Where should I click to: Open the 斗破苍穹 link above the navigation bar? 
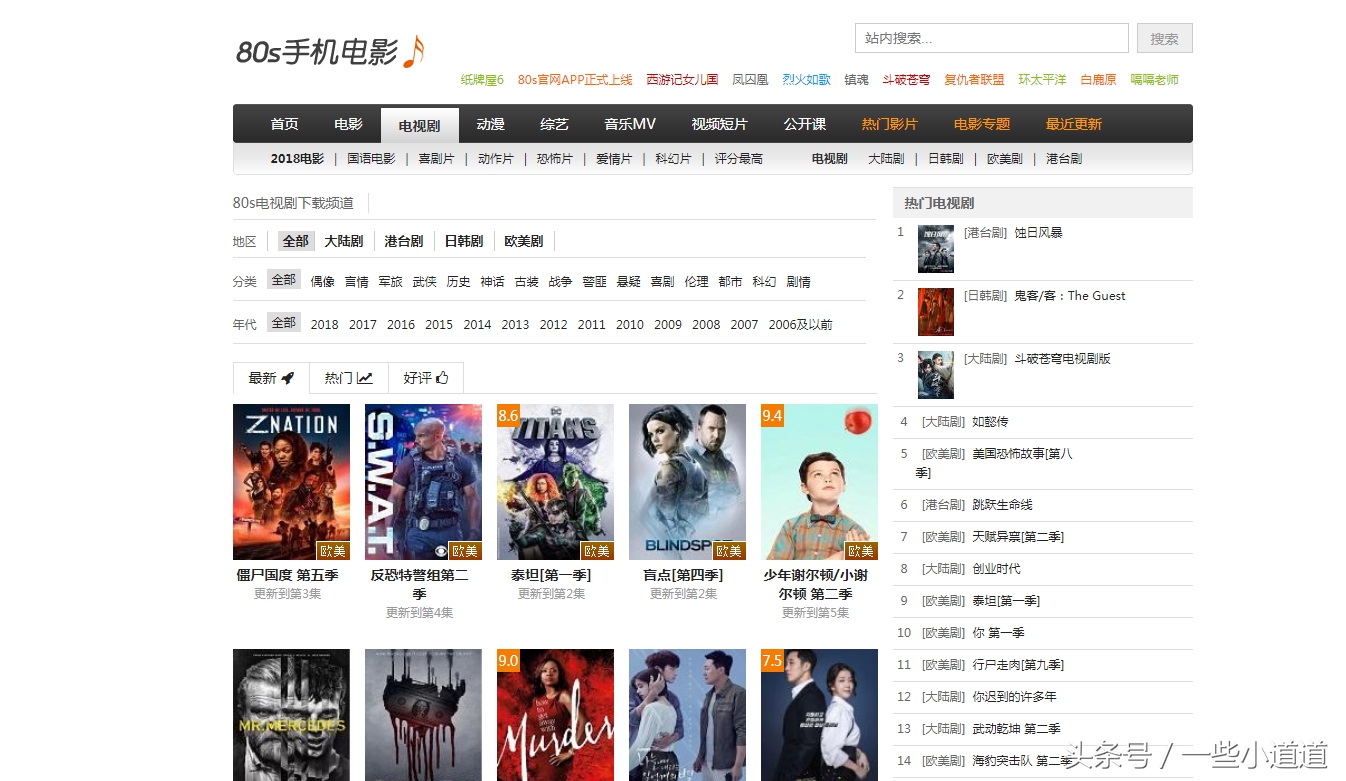coord(905,80)
